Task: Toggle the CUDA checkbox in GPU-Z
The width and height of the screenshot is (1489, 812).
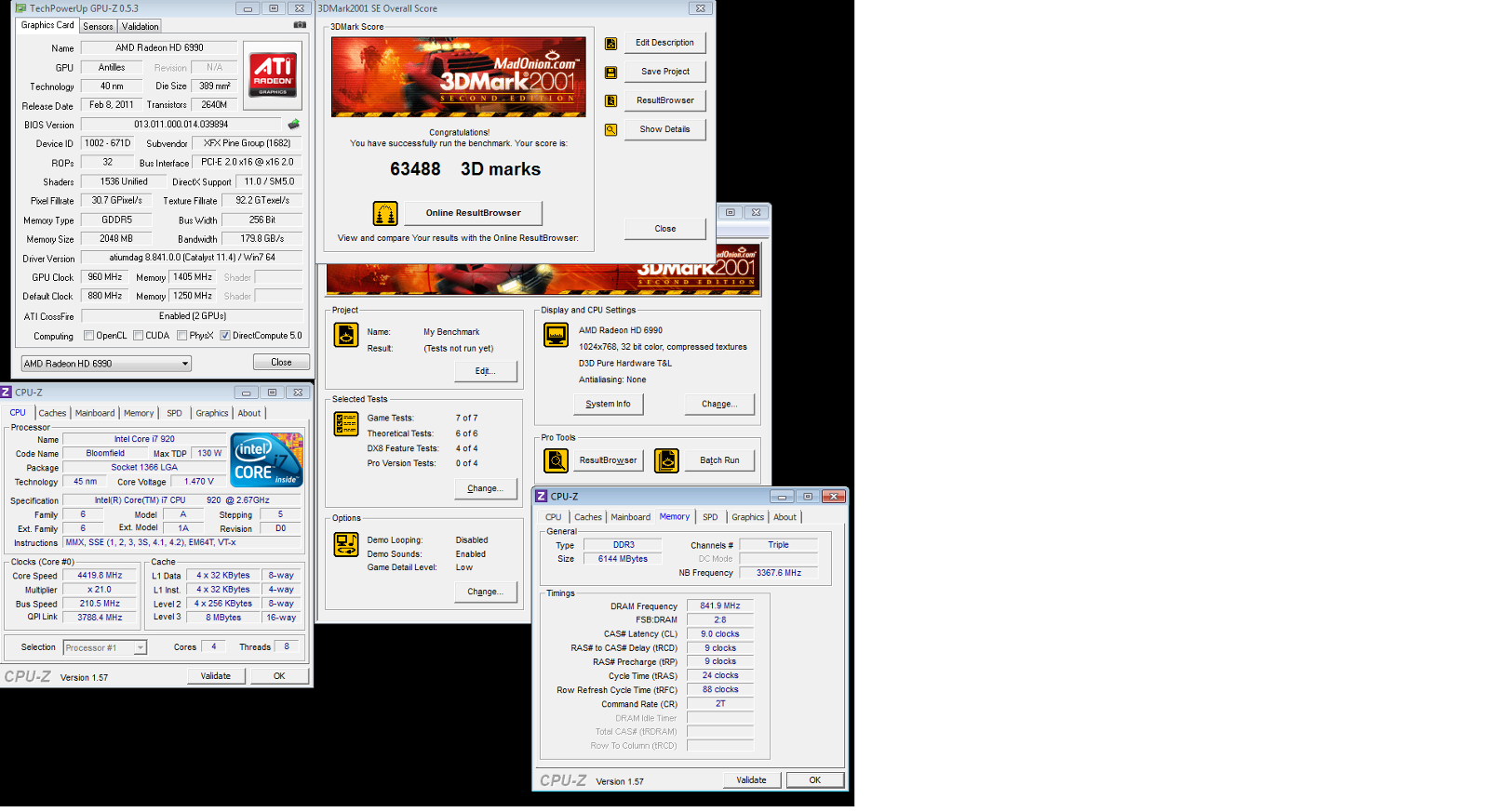Action: pyautogui.click(x=138, y=336)
